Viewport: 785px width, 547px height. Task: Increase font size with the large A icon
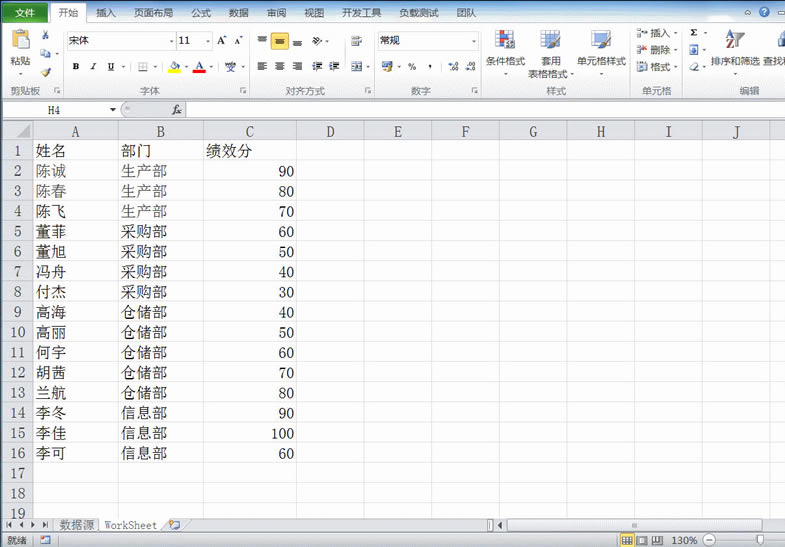[x=221, y=41]
